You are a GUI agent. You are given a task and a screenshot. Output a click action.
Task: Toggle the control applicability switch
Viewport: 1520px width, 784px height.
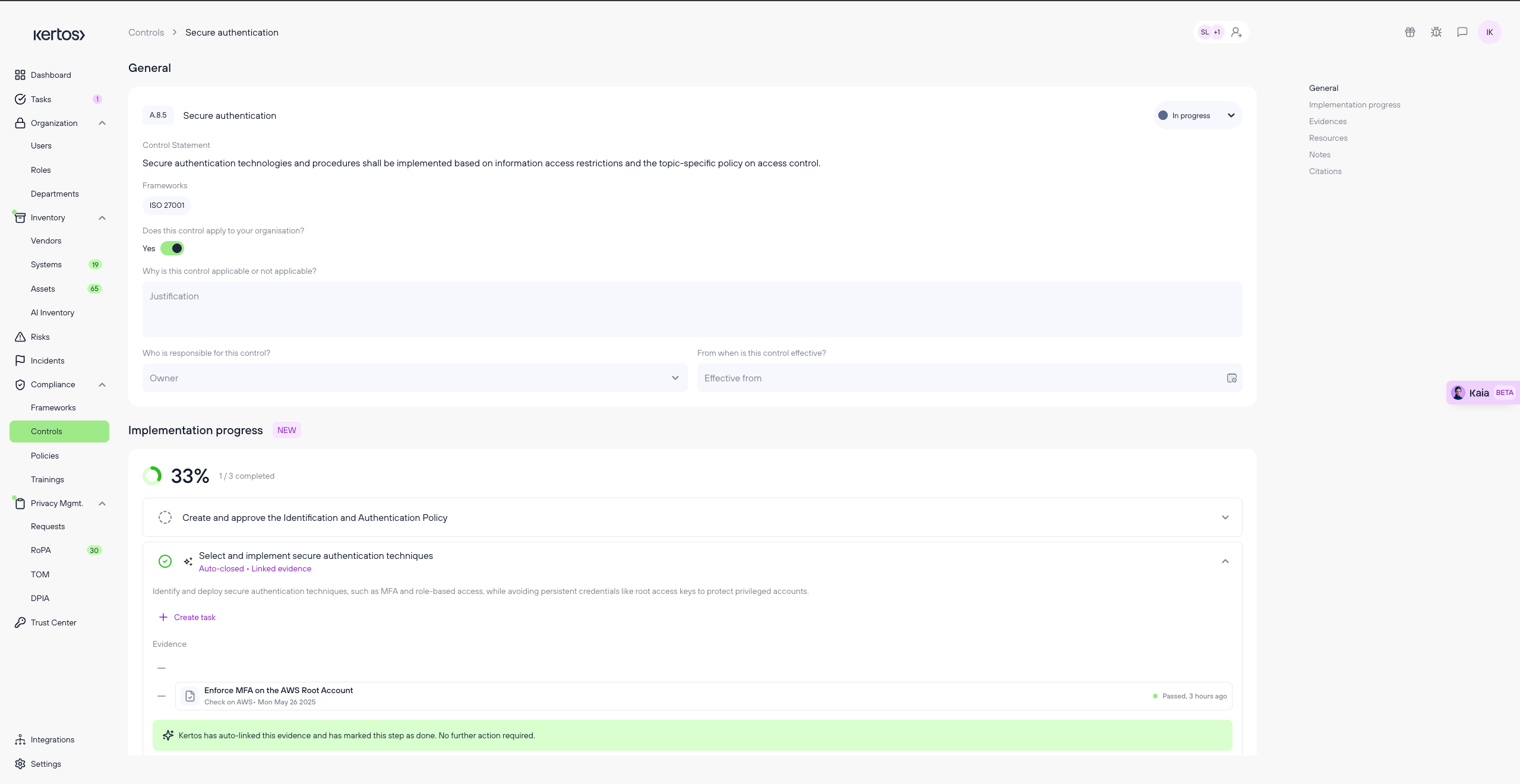pyautogui.click(x=172, y=248)
